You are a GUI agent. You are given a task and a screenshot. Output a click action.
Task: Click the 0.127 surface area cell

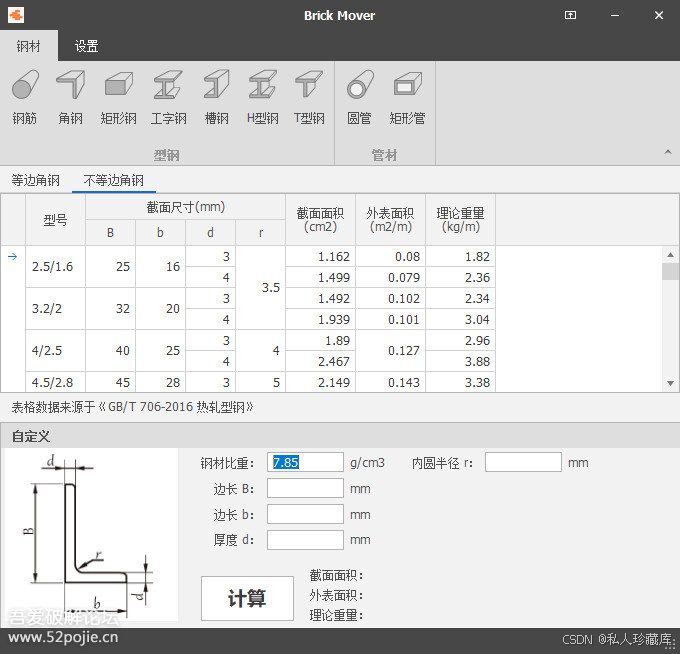click(x=390, y=350)
